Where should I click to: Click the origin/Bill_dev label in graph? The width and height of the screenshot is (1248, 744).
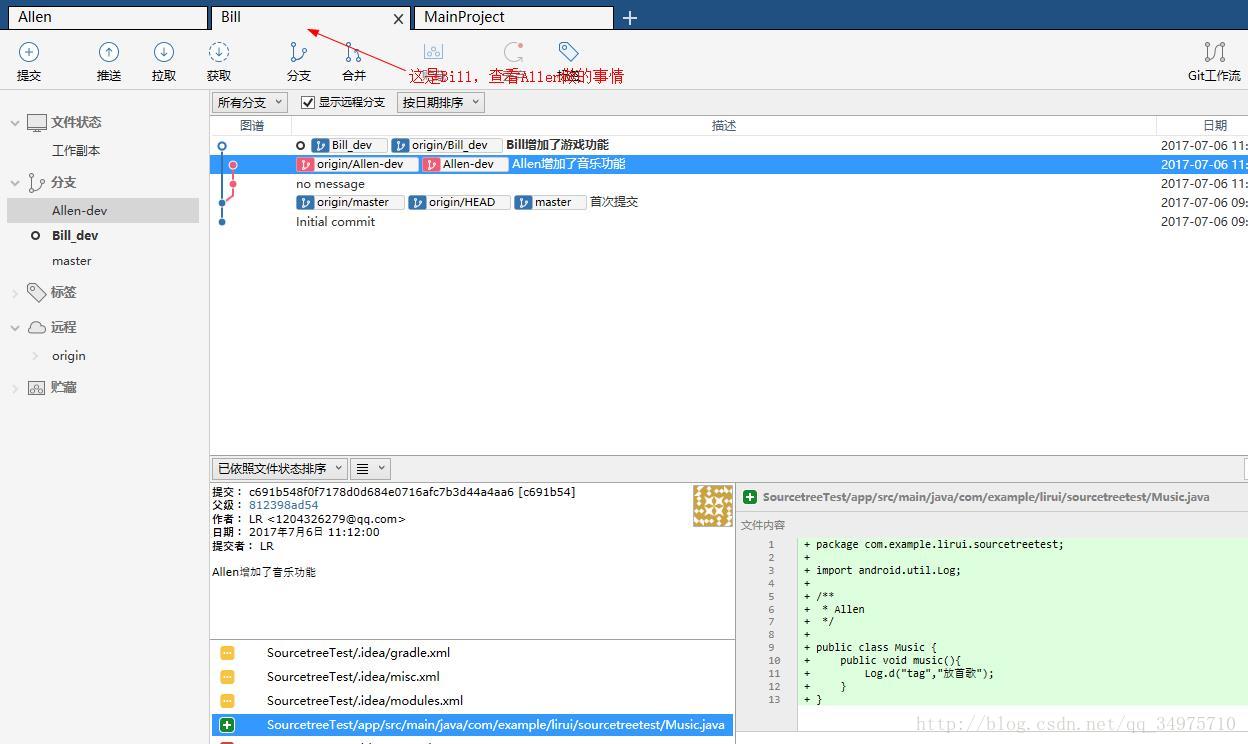click(446, 145)
